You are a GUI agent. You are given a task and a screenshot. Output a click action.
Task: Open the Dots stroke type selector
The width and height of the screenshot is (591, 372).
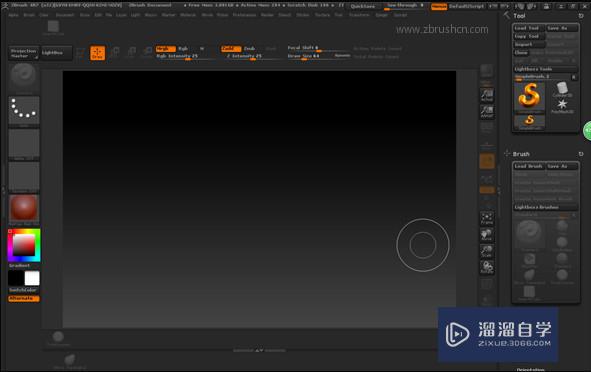coord(24,110)
